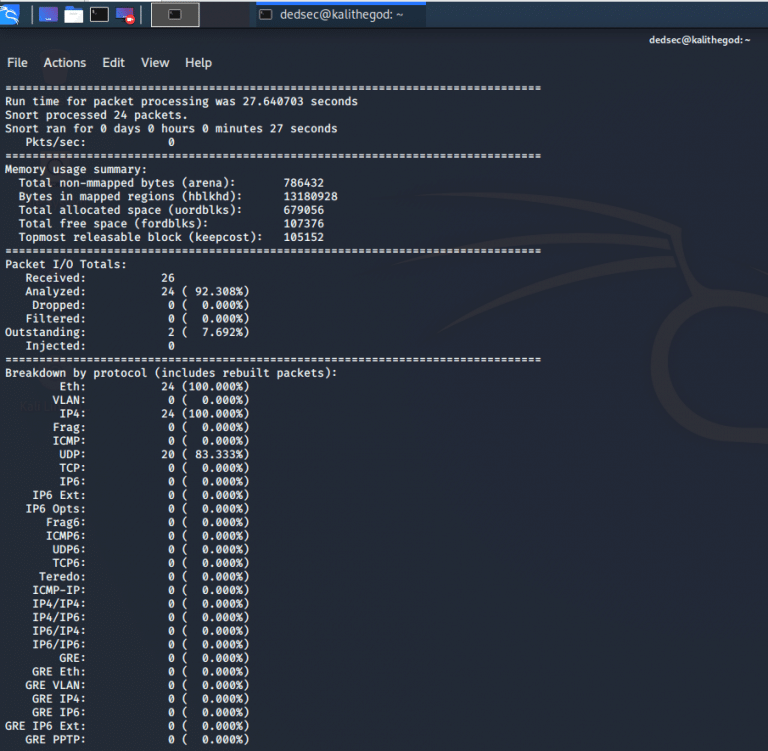
Task: Open the Actions menu
Action: click(65, 63)
